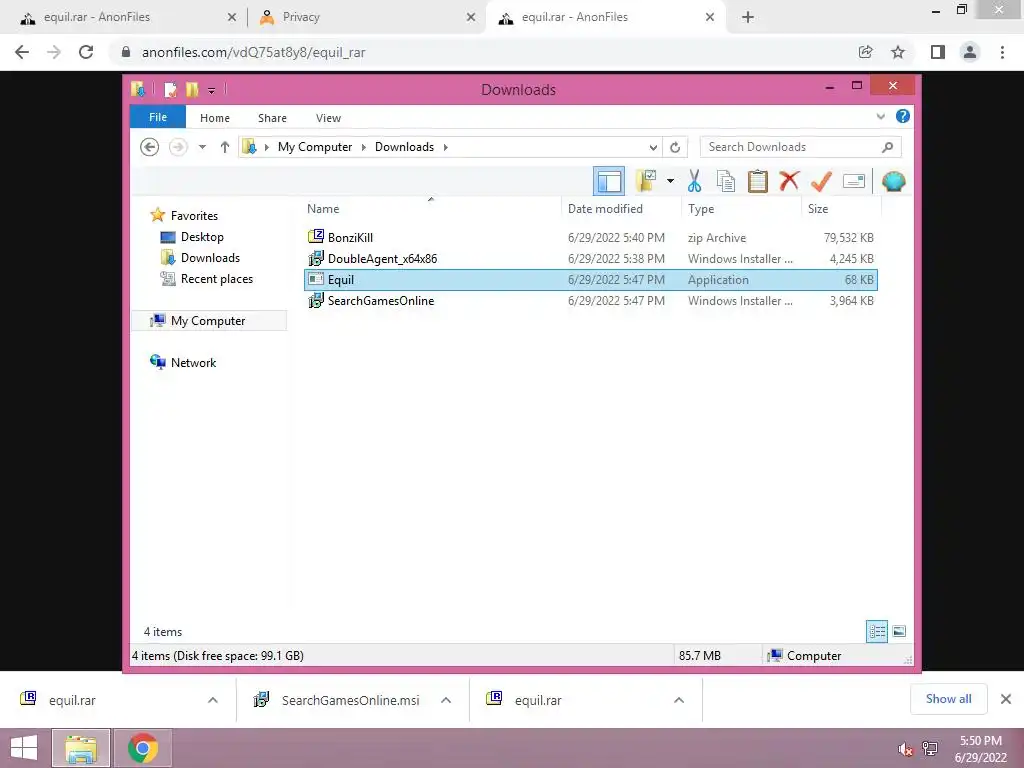Click the Cut scissors icon
1024x768 pixels.
pyautogui.click(x=694, y=181)
